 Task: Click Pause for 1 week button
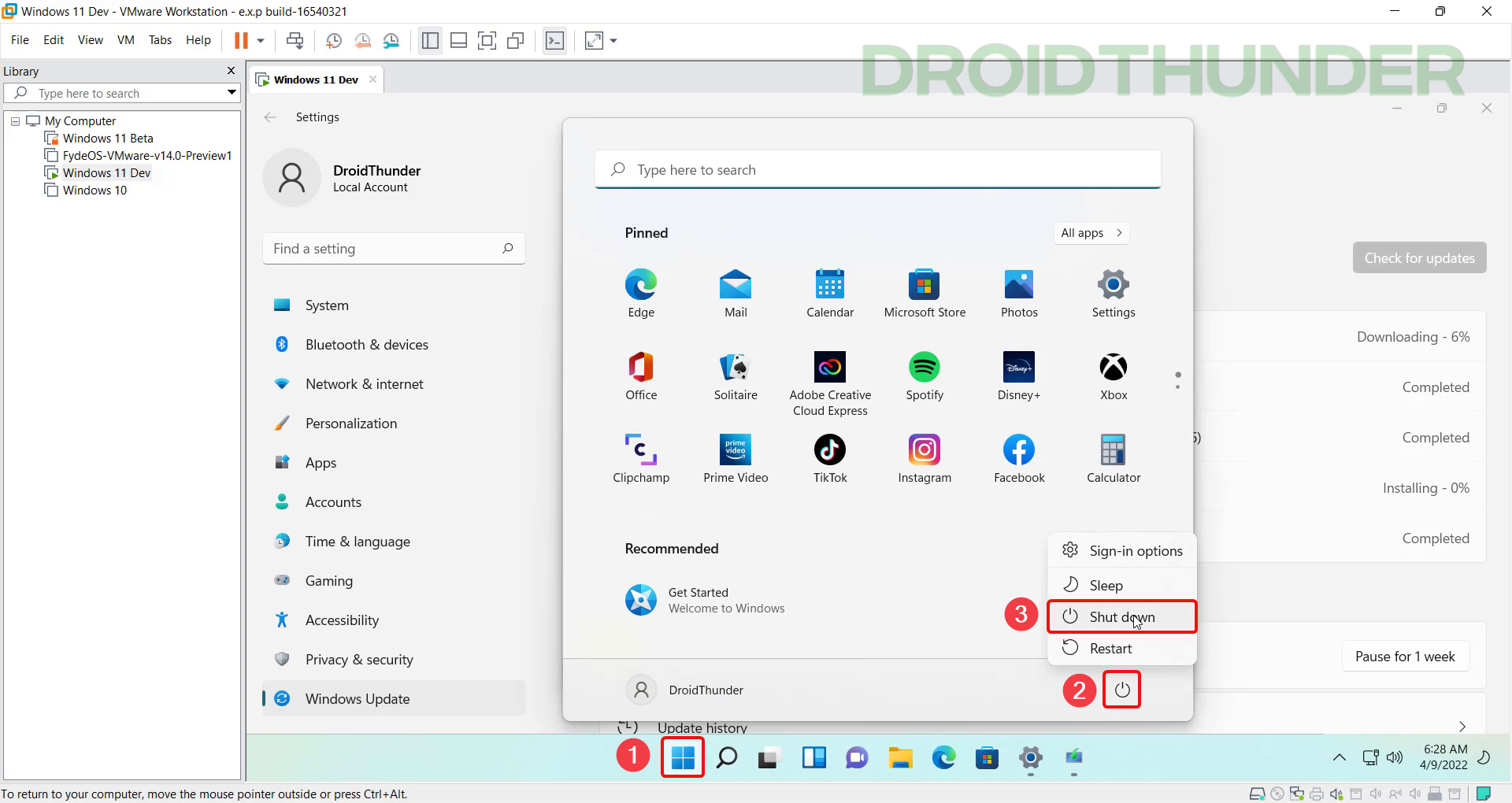tap(1405, 657)
